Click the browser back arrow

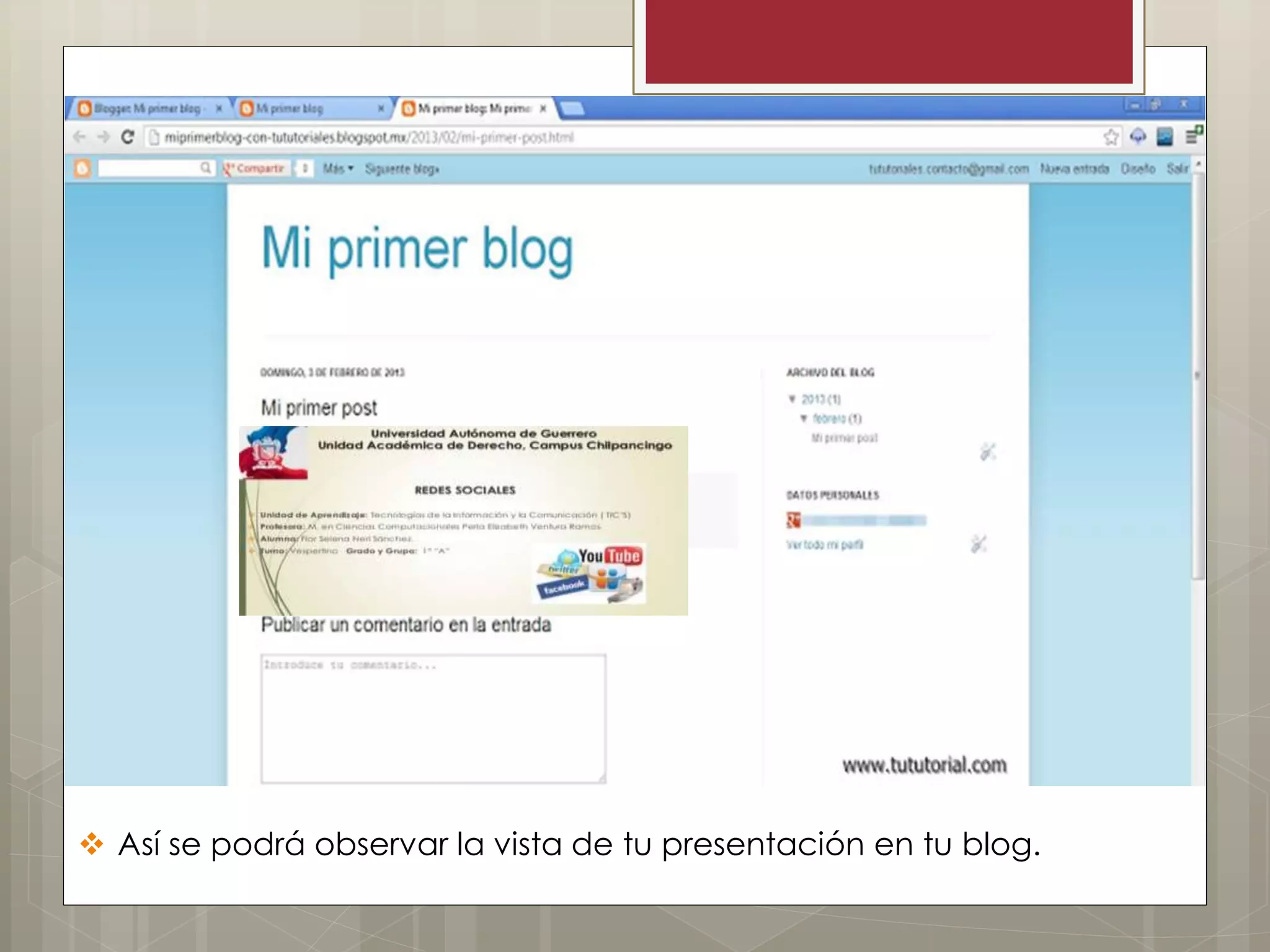click(x=79, y=137)
